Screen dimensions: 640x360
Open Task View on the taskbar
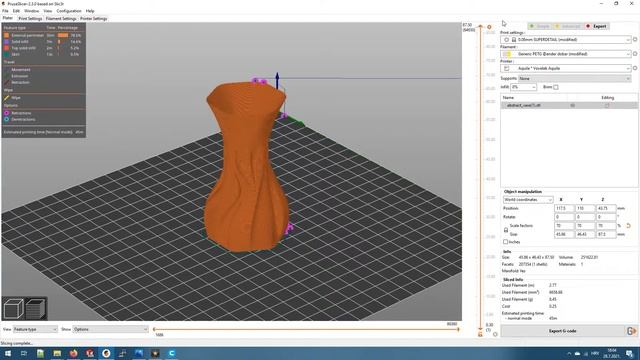(x=24, y=353)
